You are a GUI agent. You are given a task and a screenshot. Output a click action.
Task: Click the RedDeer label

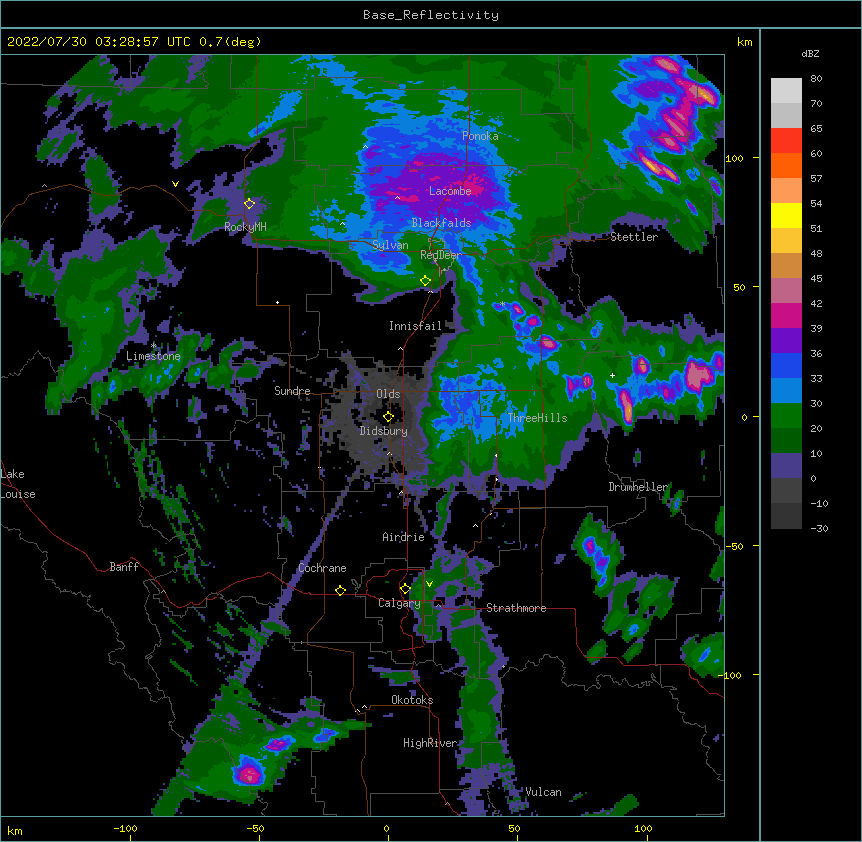coord(440,255)
